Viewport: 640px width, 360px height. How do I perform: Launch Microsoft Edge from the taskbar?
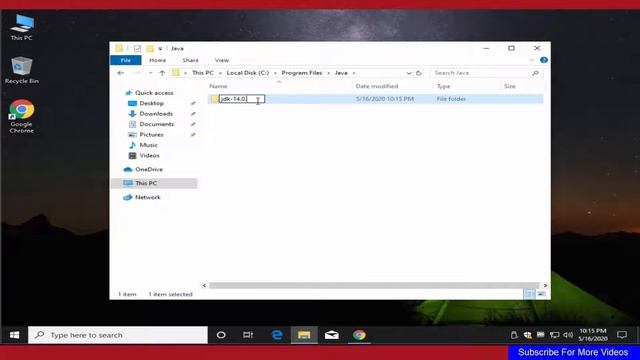point(277,335)
